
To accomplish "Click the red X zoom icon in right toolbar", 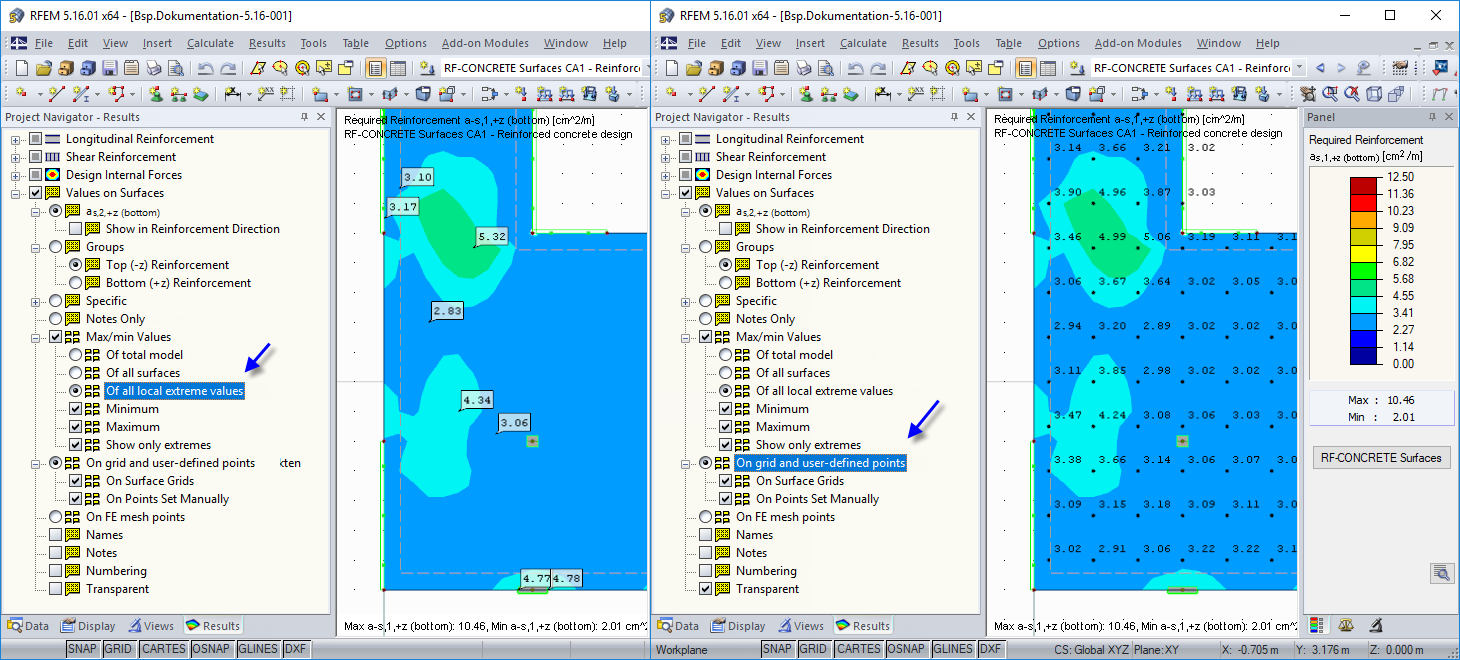I will [x=1352, y=94].
